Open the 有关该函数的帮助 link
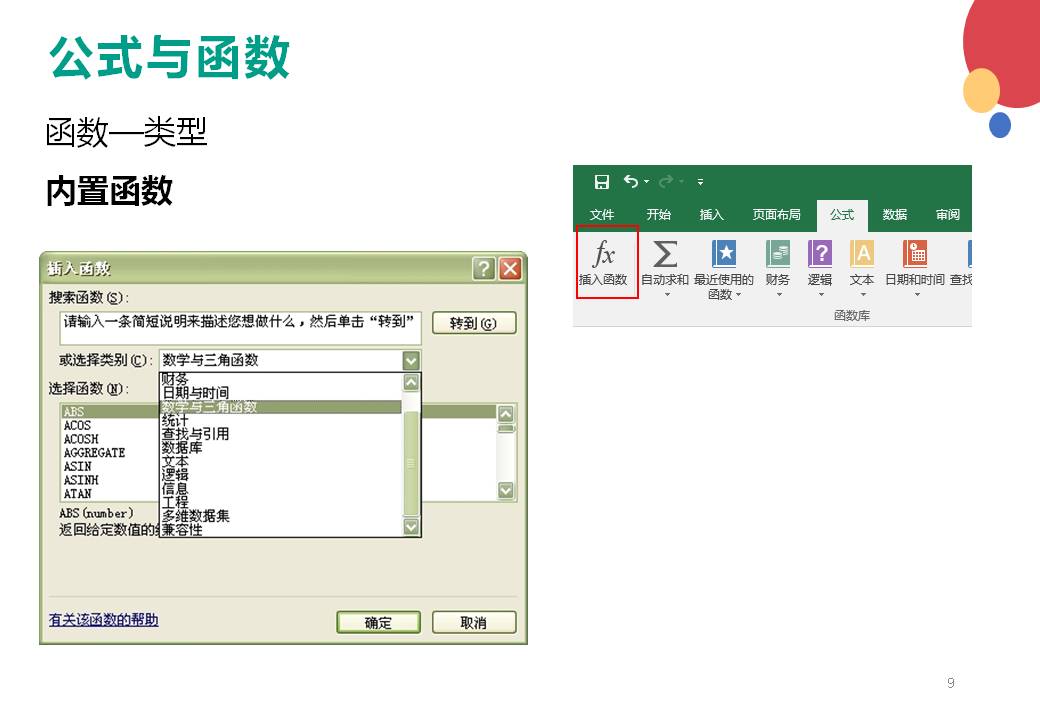The height and width of the screenshot is (720, 1040). 103,620
